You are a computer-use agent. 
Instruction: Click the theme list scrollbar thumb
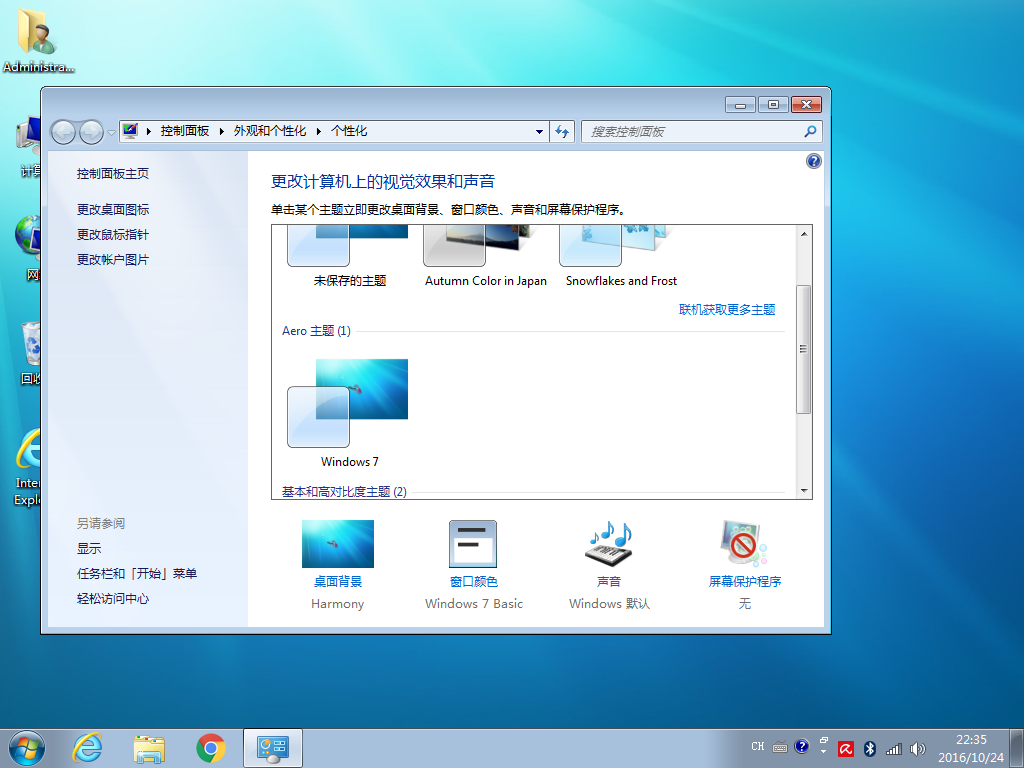pos(804,349)
